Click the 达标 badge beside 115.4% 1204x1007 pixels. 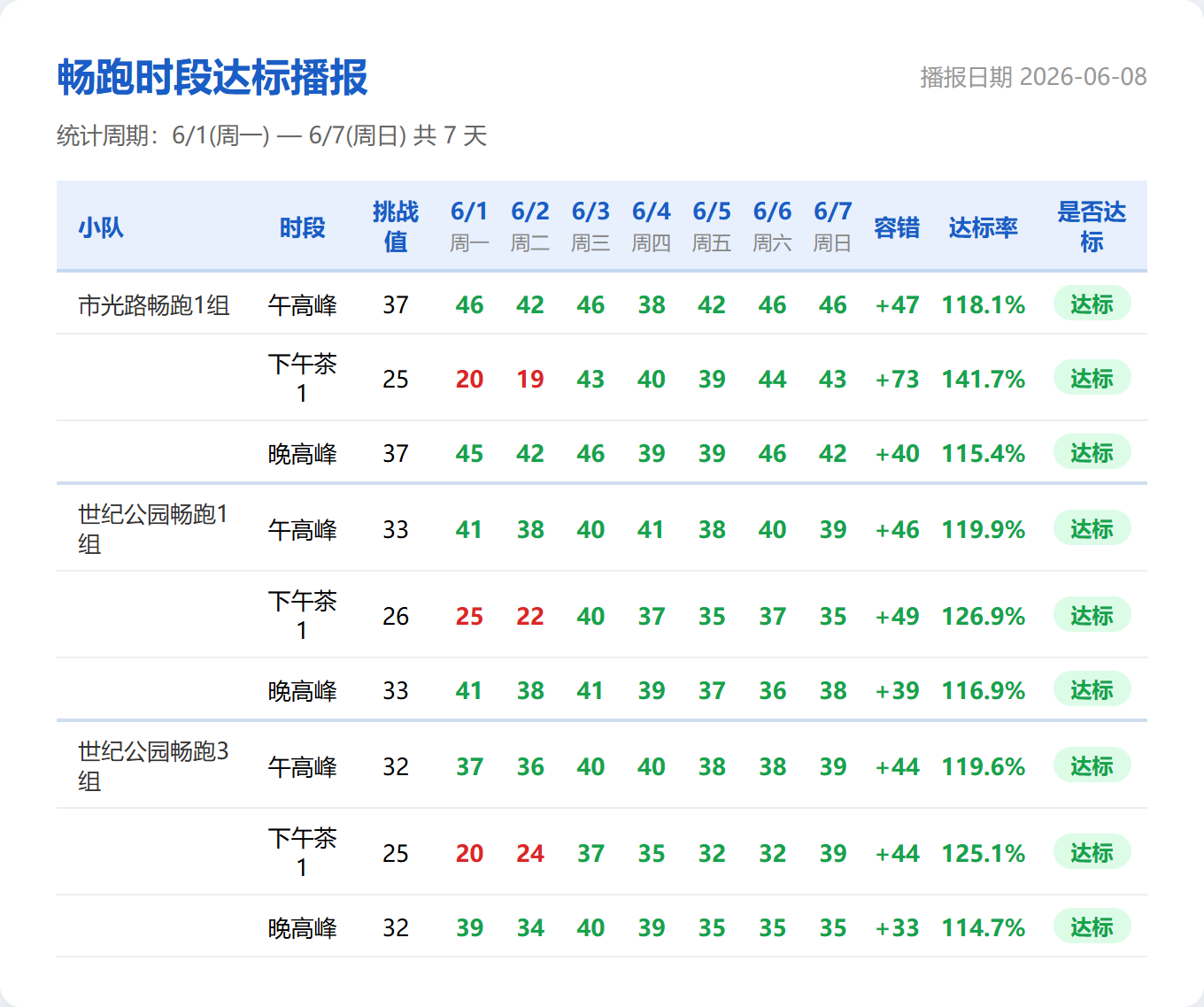coord(1092,452)
